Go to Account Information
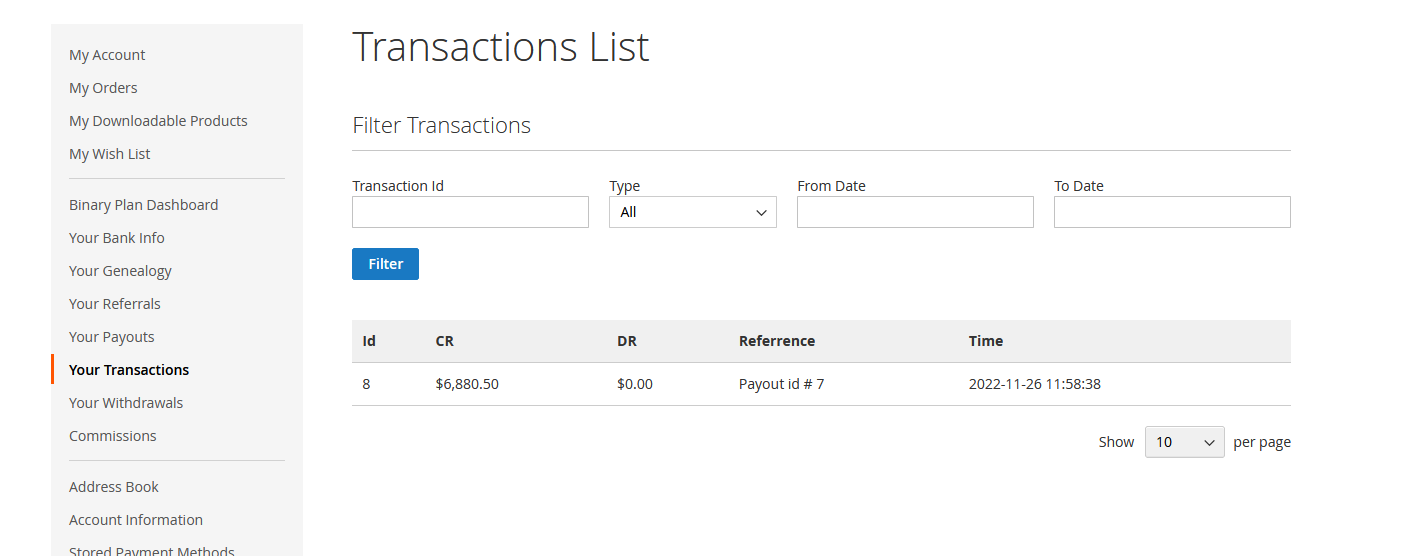Screen dimensions: 1405x556 [136, 520]
